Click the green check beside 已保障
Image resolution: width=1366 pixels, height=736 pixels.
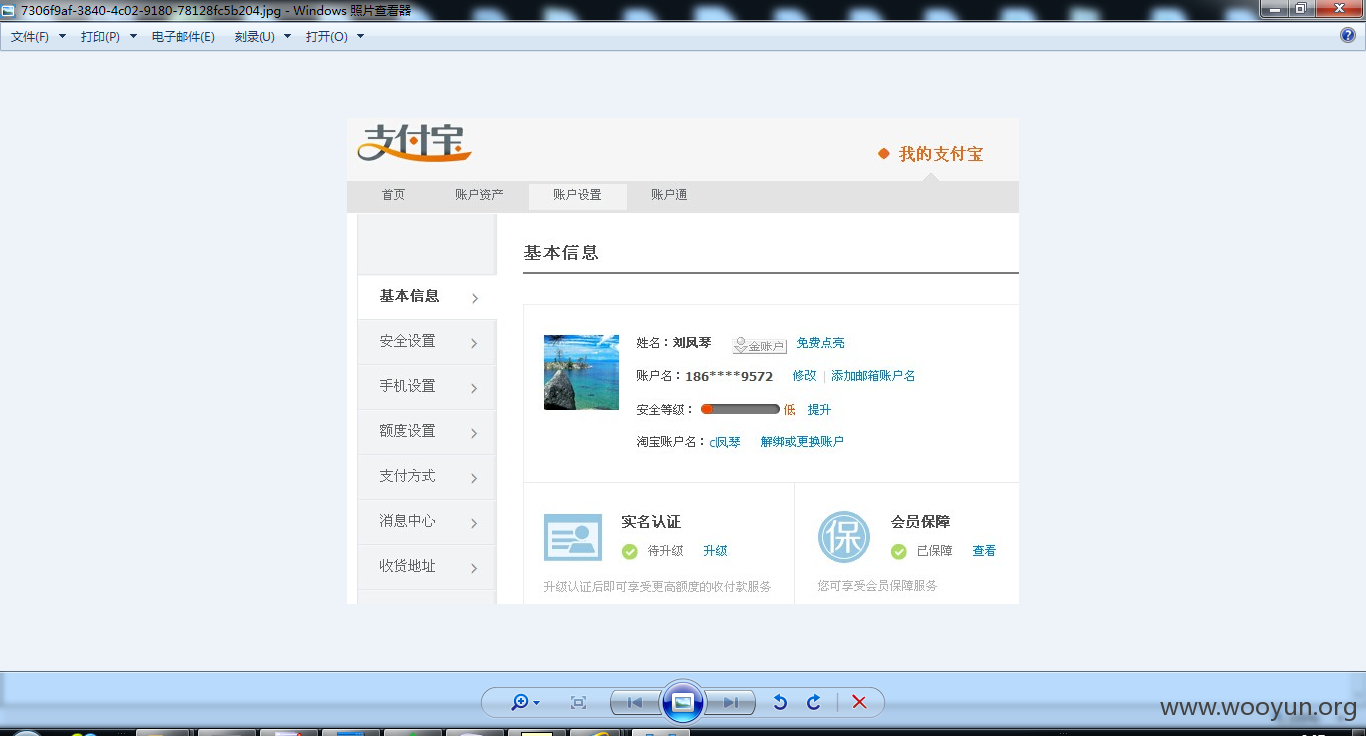click(x=899, y=551)
